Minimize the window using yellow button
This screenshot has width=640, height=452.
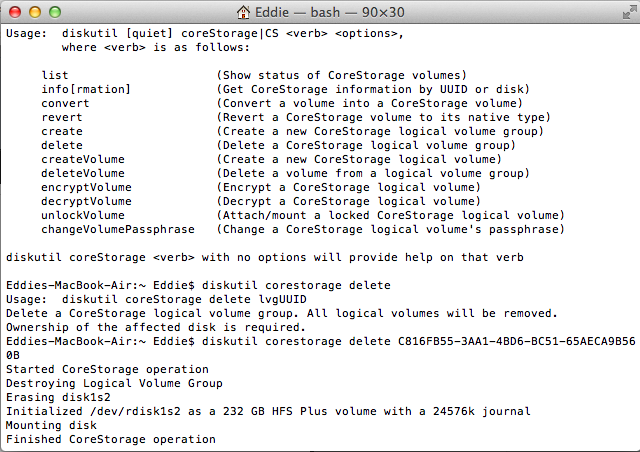point(35,12)
